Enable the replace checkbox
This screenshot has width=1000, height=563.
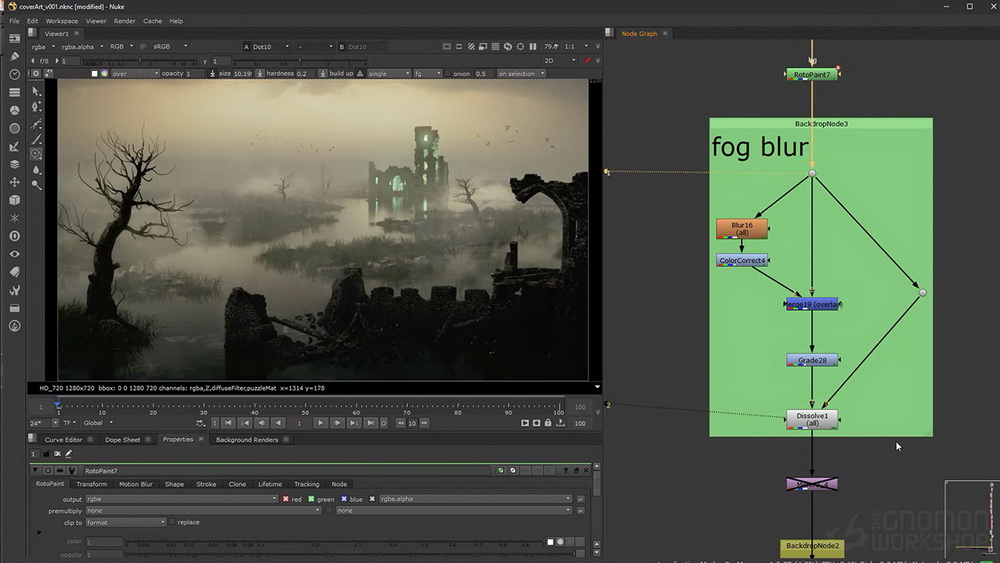[x=172, y=522]
